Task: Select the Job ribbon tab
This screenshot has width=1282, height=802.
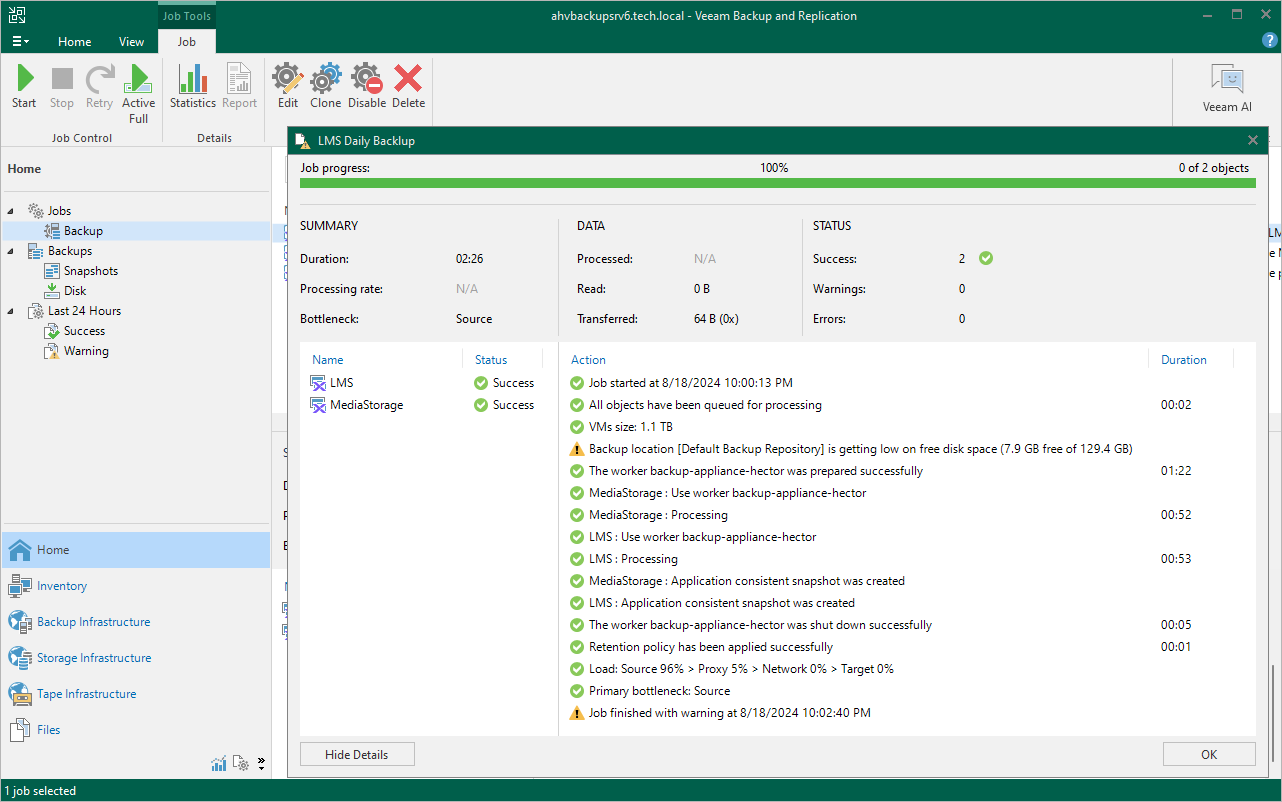Action: (x=186, y=42)
